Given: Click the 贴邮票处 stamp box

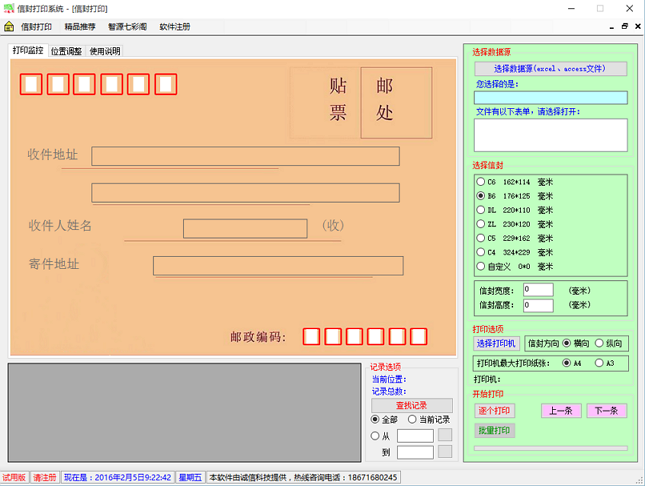Looking at the screenshot, I should 361,103.
